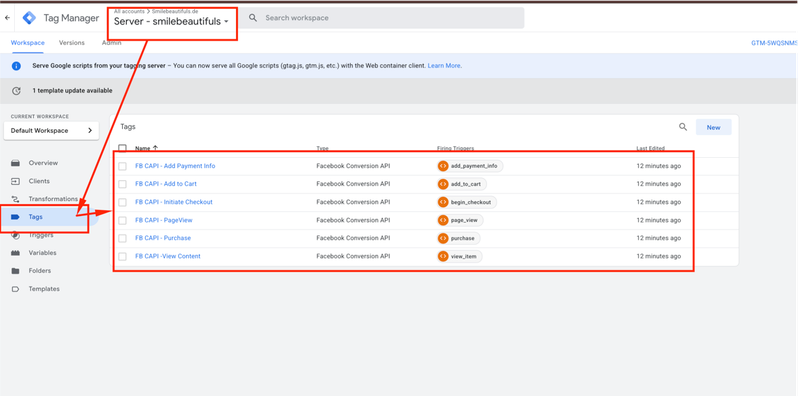Click the GTM container ID link
The width and height of the screenshot is (798, 396).
pos(774,43)
